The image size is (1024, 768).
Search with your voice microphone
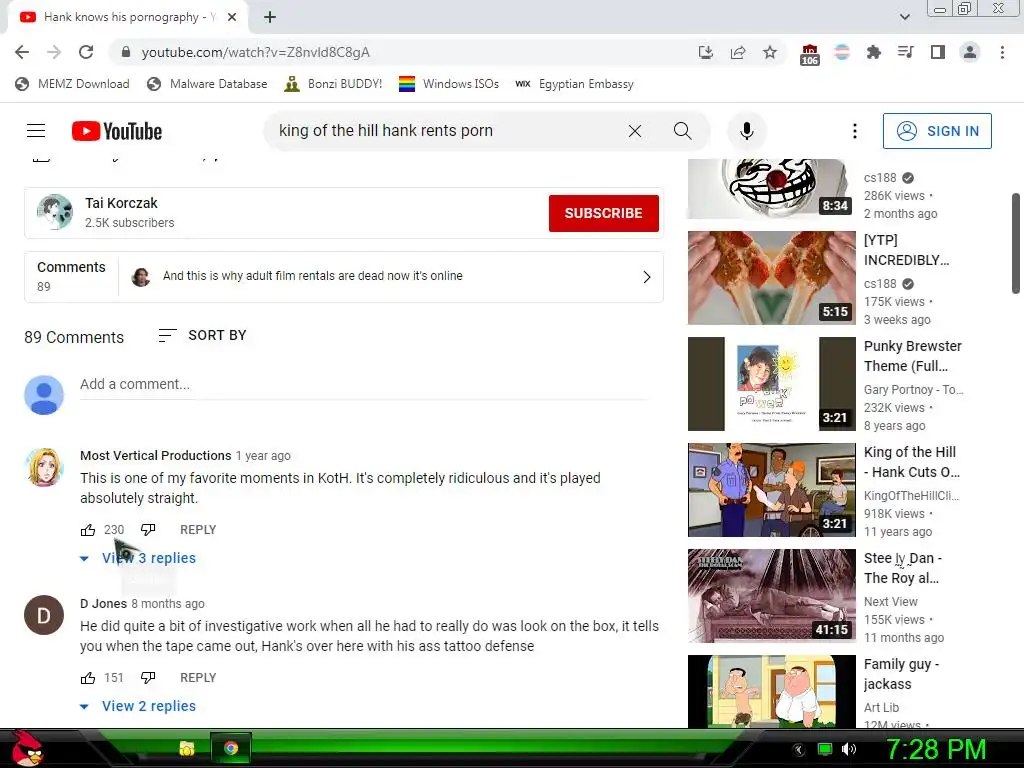click(x=746, y=131)
